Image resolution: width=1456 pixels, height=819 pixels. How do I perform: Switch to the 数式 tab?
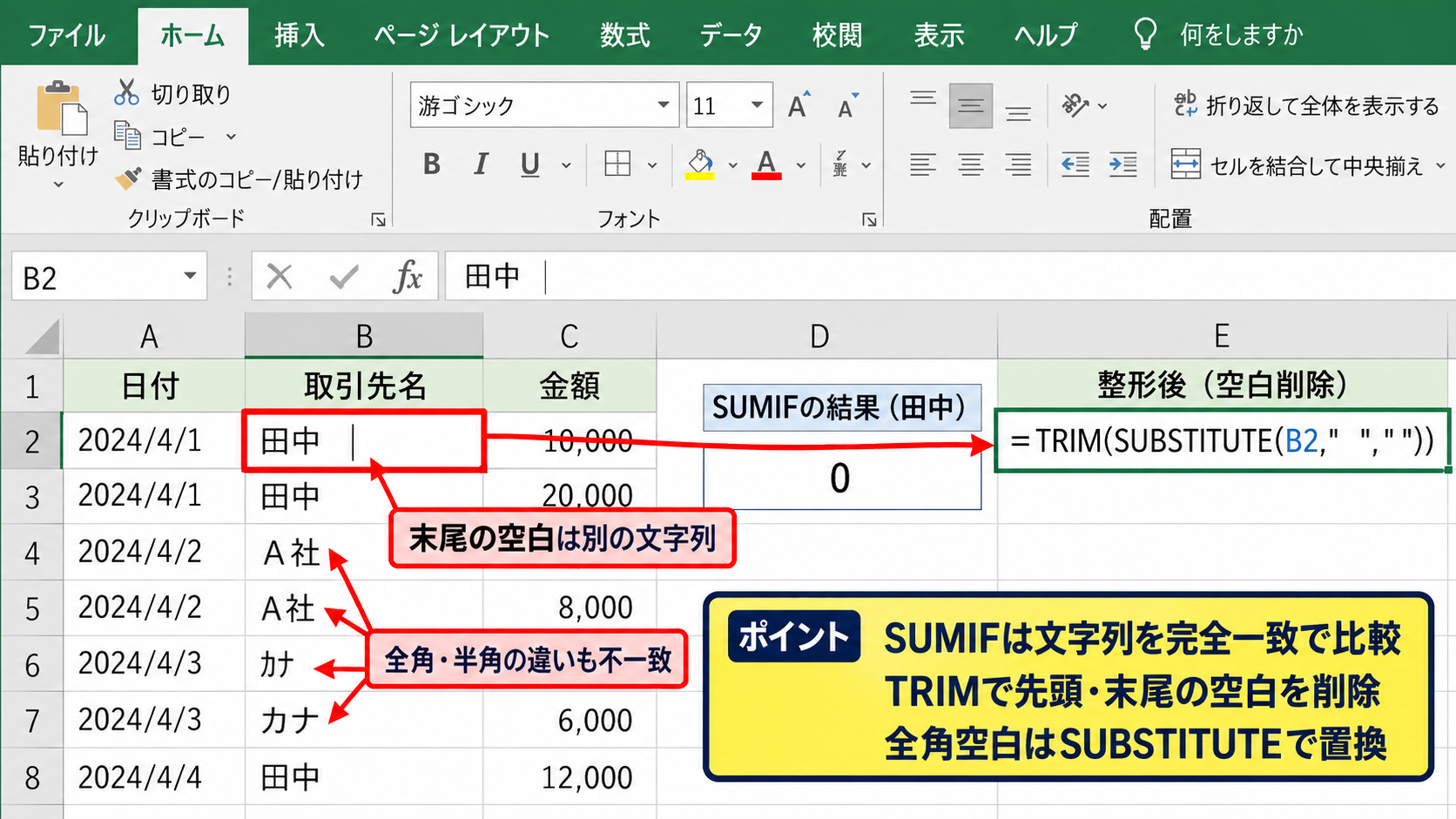click(624, 35)
